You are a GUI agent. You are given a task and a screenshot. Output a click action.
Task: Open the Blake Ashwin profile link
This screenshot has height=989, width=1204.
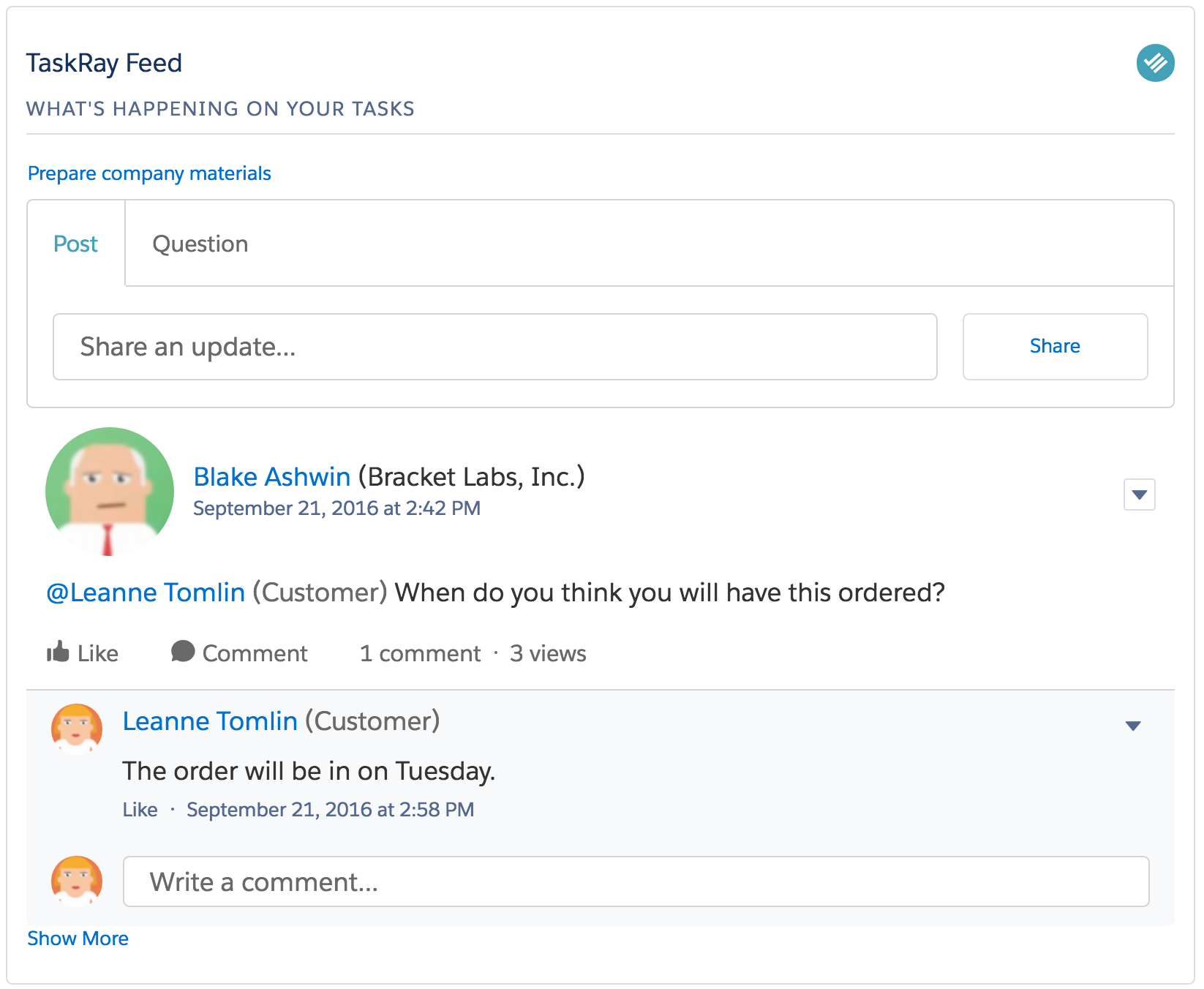[272, 477]
